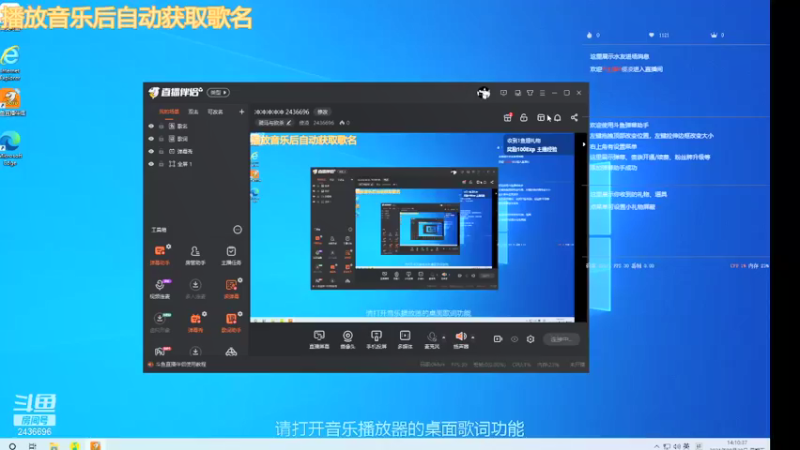Click the share icon in room toolbar

pos(574,118)
